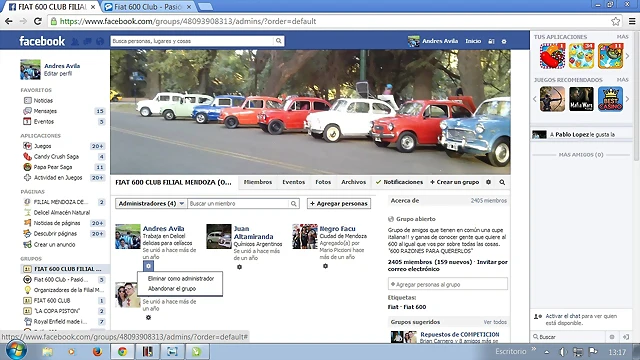Viewport: 640px width, 360px height.
Task: Expand next apps arrow in Tus Aplicaciones
Action: (x=628, y=56)
